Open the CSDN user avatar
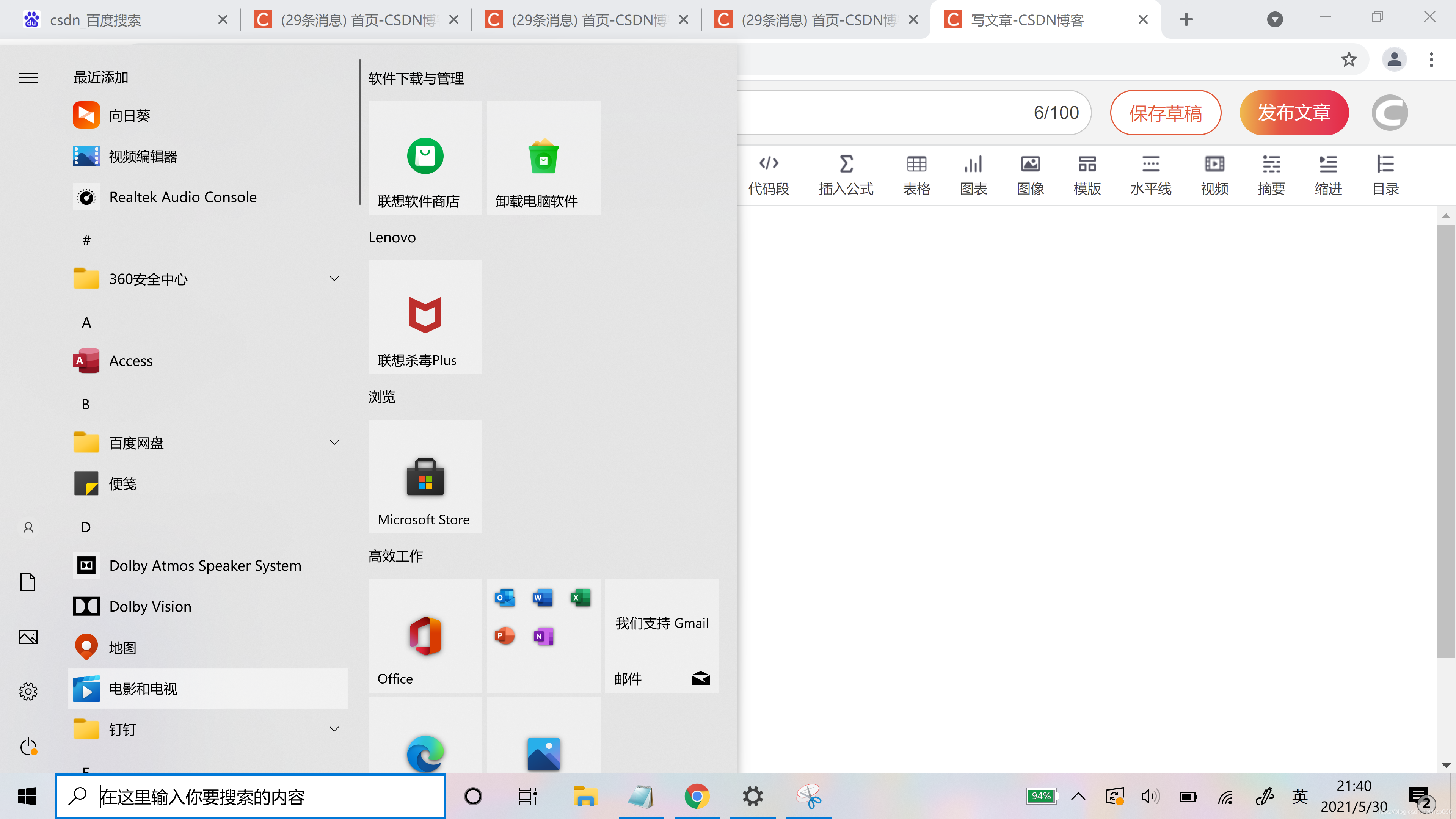The width and height of the screenshot is (1456, 819). coord(1389,113)
